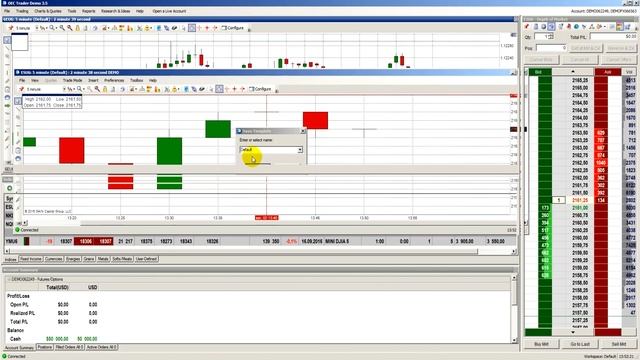640x360 pixels.
Task: Select pointer tool in top chart side toolbar
Action: pyautogui.click(x=7, y=40)
